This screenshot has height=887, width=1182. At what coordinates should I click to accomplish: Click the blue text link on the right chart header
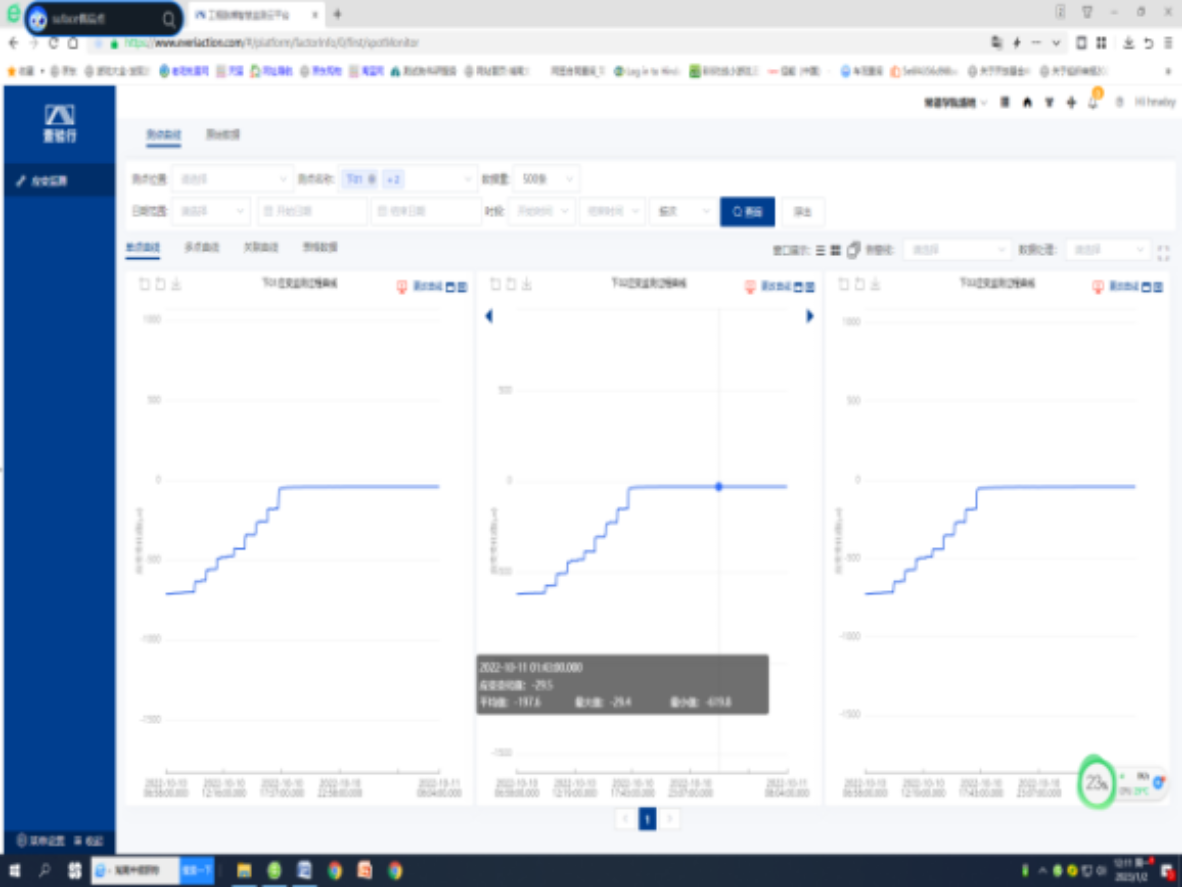tap(1124, 286)
